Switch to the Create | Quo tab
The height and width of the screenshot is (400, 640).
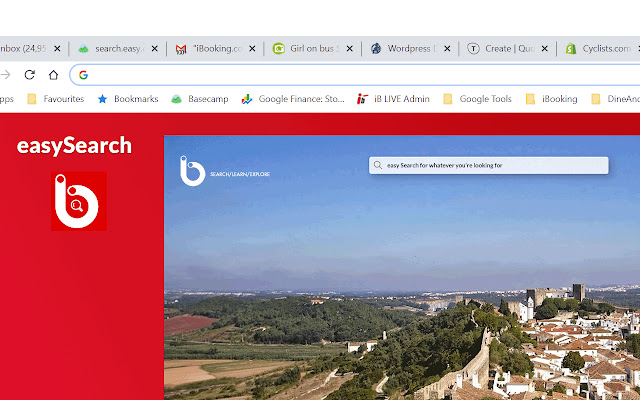tap(508, 49)
